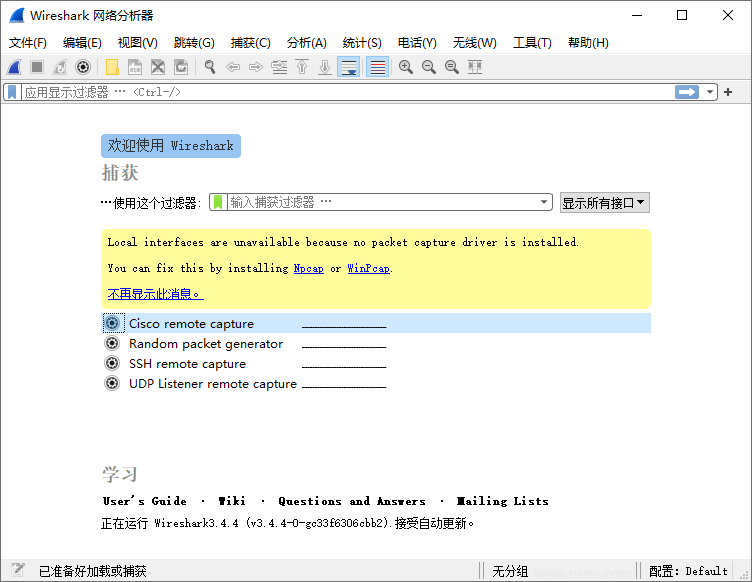Click the stop capture square icon

37,67
